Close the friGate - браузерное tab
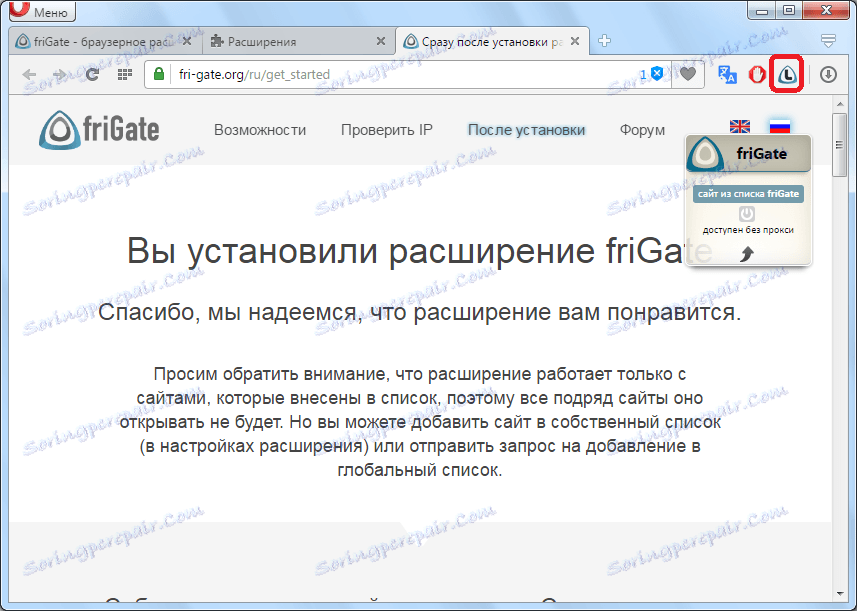This screenshot has width=857, height=611. 186,41
